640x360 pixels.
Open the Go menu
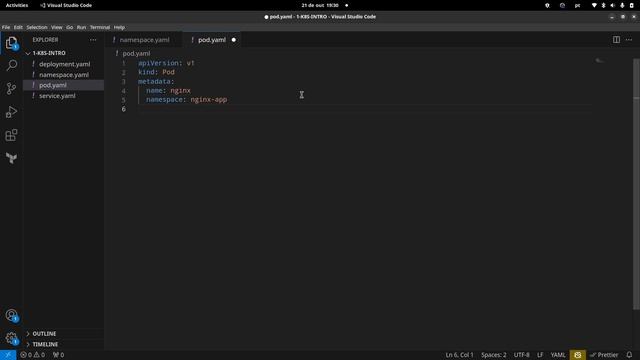coord(69,27)
